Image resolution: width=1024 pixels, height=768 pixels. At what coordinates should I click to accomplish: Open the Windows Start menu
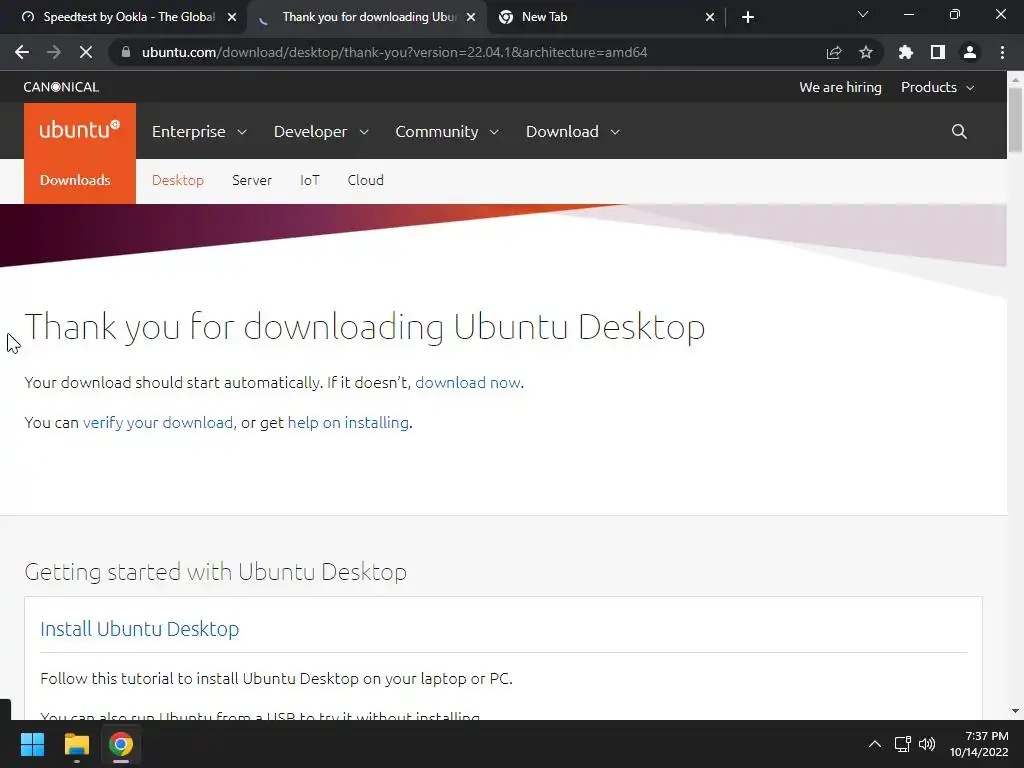(x=32, y=744)
